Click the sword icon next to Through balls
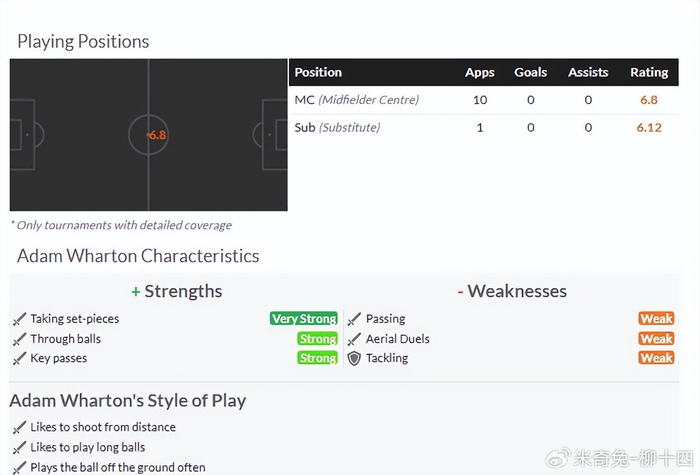The width and height of the screenshot is (700, 475). (x=19, y=339)
